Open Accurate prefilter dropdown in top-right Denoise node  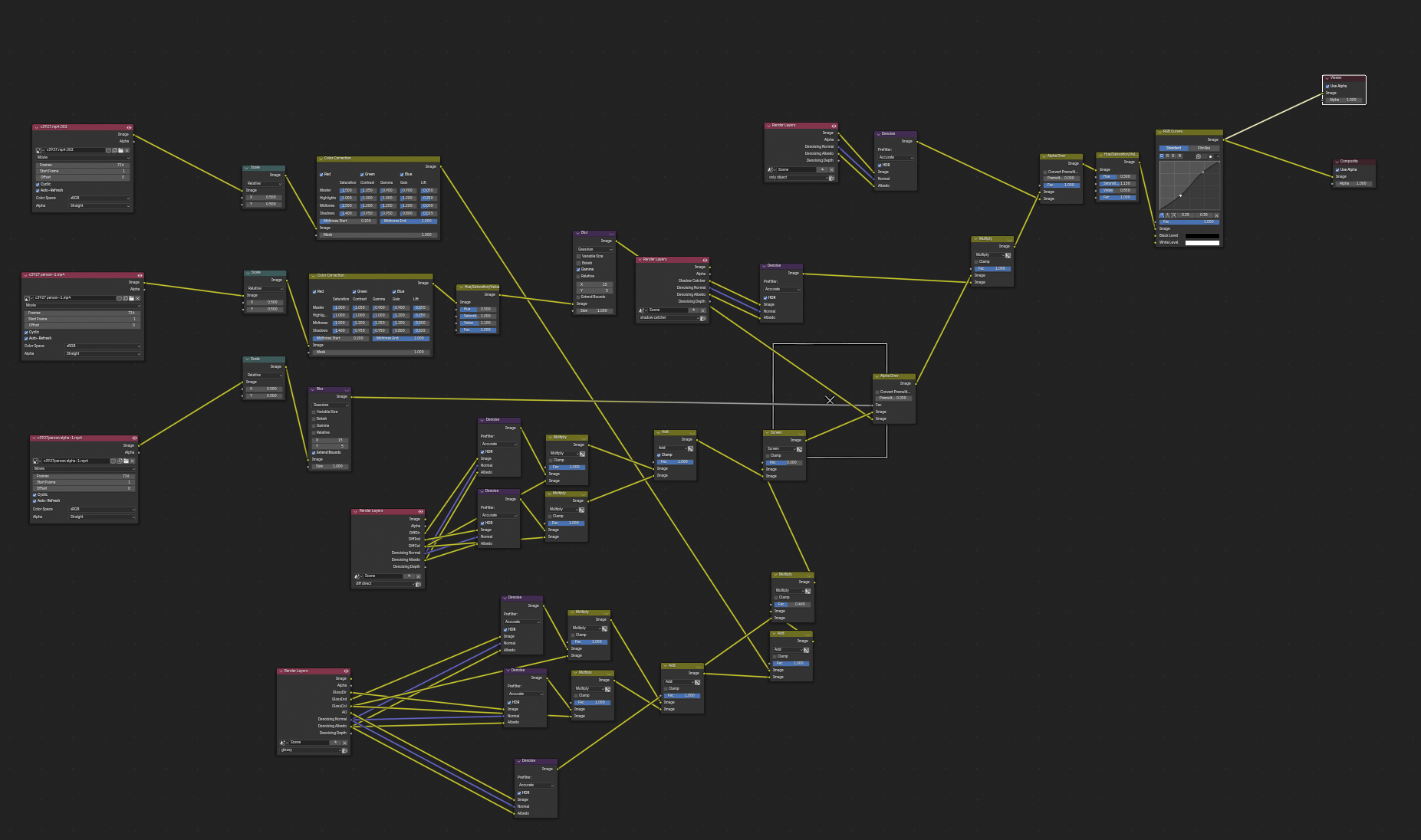click(x=896, y=157)
